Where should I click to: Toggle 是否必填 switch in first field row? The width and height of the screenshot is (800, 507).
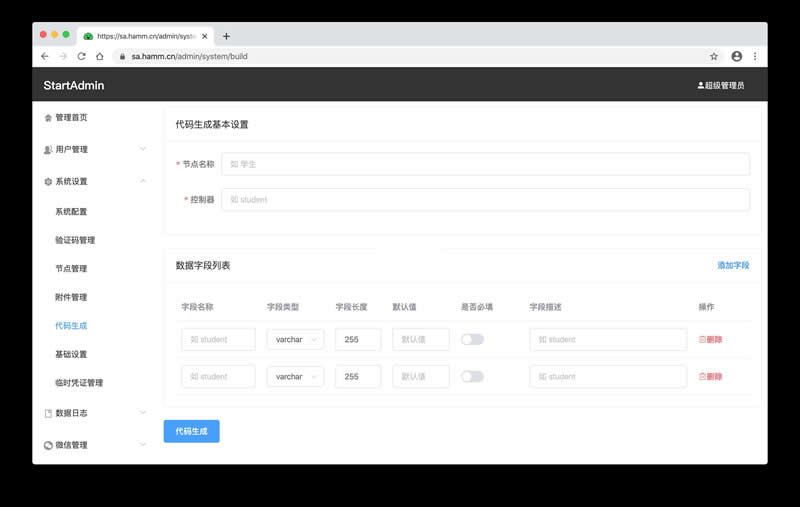[x=472, y=339]
